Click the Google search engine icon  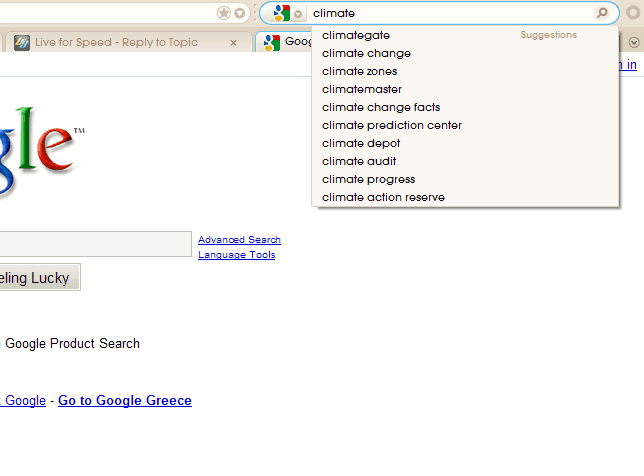(282, 13)
